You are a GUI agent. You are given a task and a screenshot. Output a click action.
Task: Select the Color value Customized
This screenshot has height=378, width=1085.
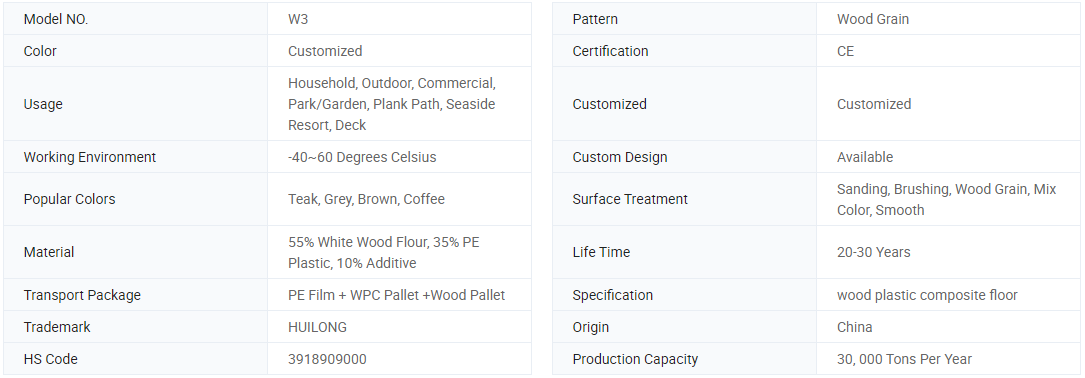point(325,51)
